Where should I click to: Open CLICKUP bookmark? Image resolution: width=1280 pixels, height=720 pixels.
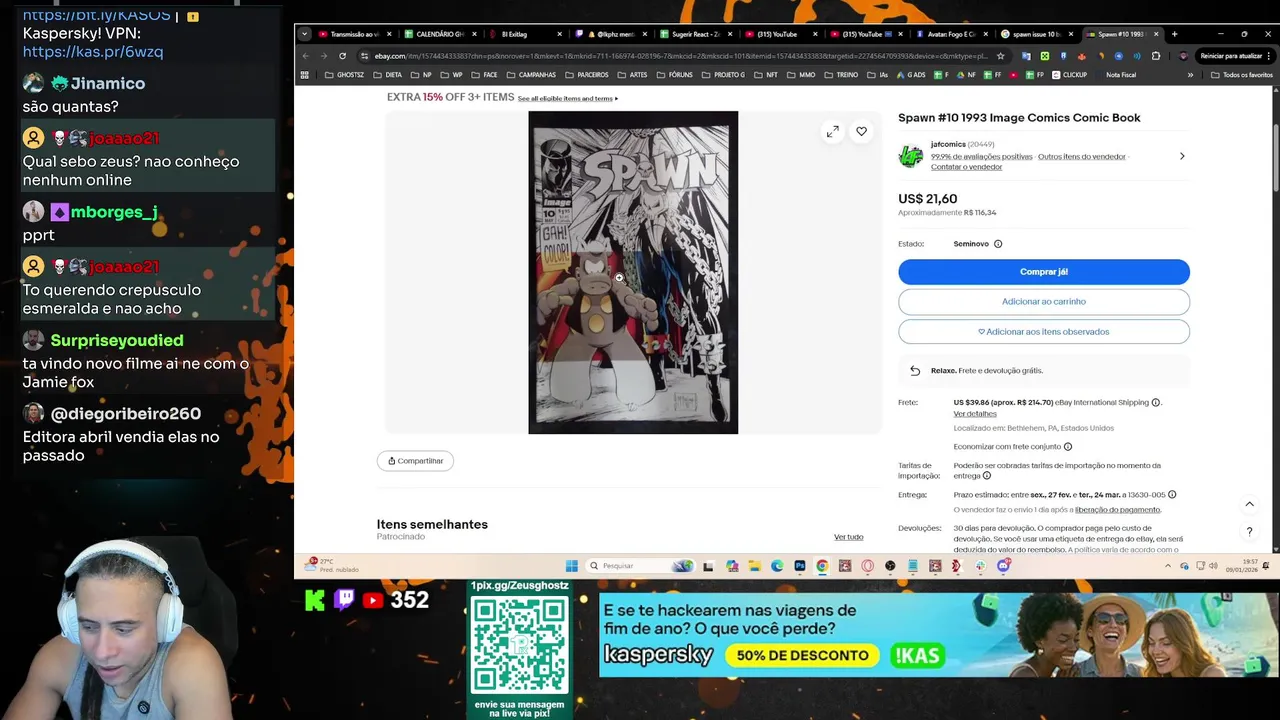pyautogui.click(x=1069, y=75)
